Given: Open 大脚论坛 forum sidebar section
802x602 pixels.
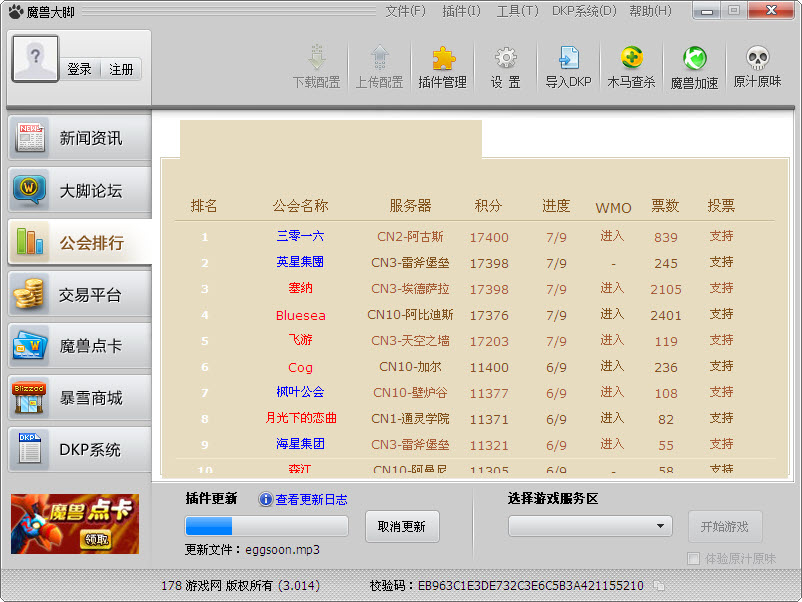Looking at the screenshot, I should [x=80, y=190].
